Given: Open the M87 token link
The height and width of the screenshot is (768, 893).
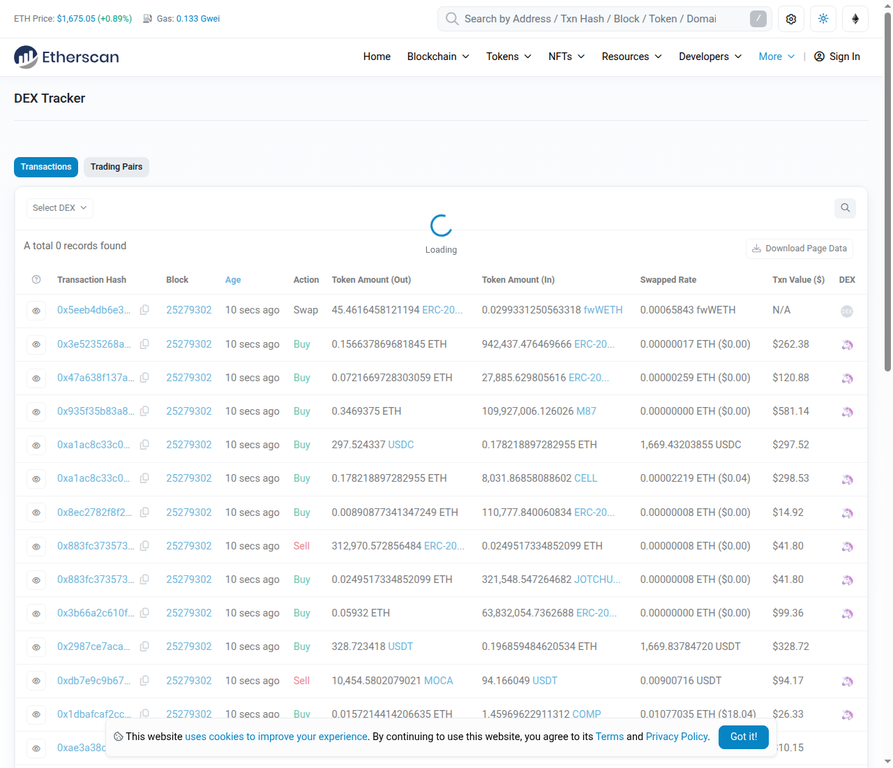Looking at the screenshot, I should (586, 411).
